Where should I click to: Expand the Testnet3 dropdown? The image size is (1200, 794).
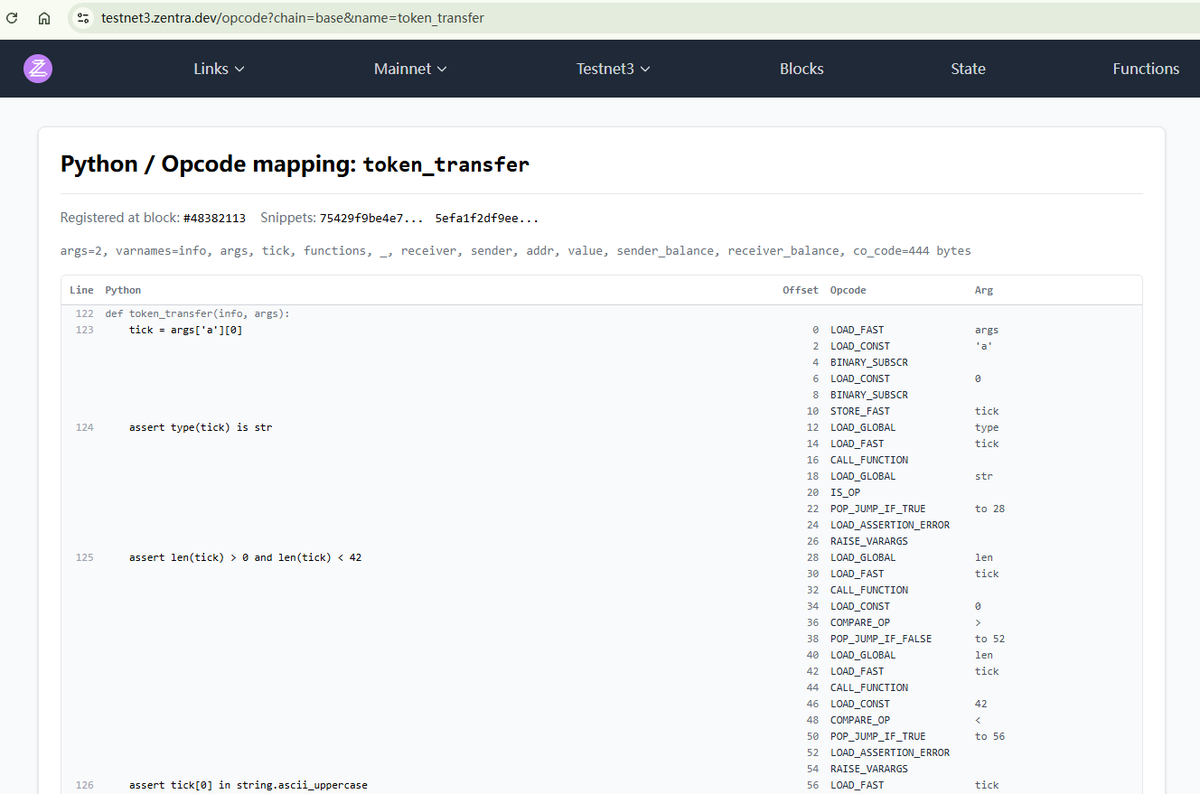614,69
